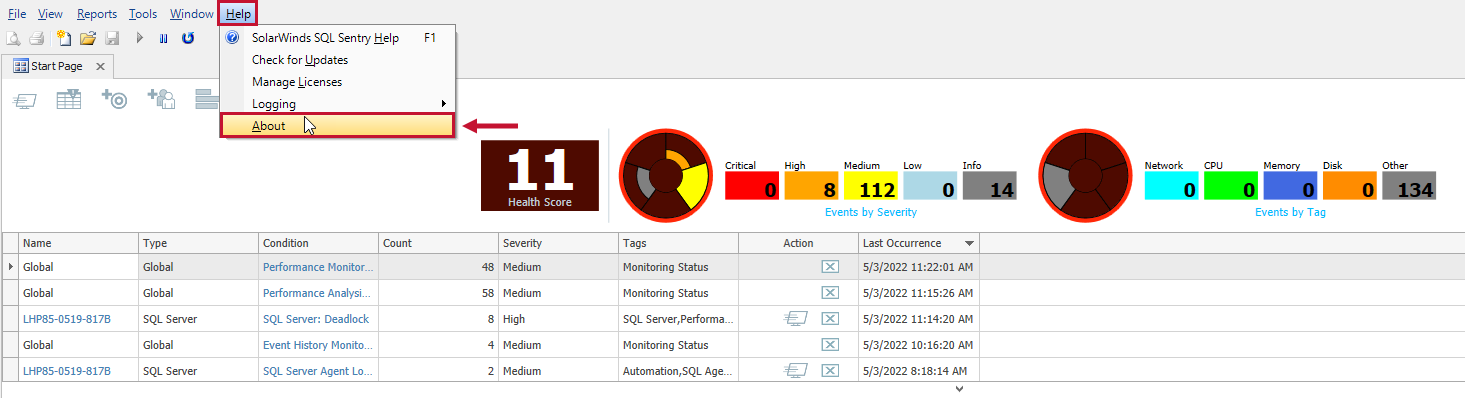The image size is (1465, 398).
Task: Click the Events by Tag link
Action: [1290, 212]
